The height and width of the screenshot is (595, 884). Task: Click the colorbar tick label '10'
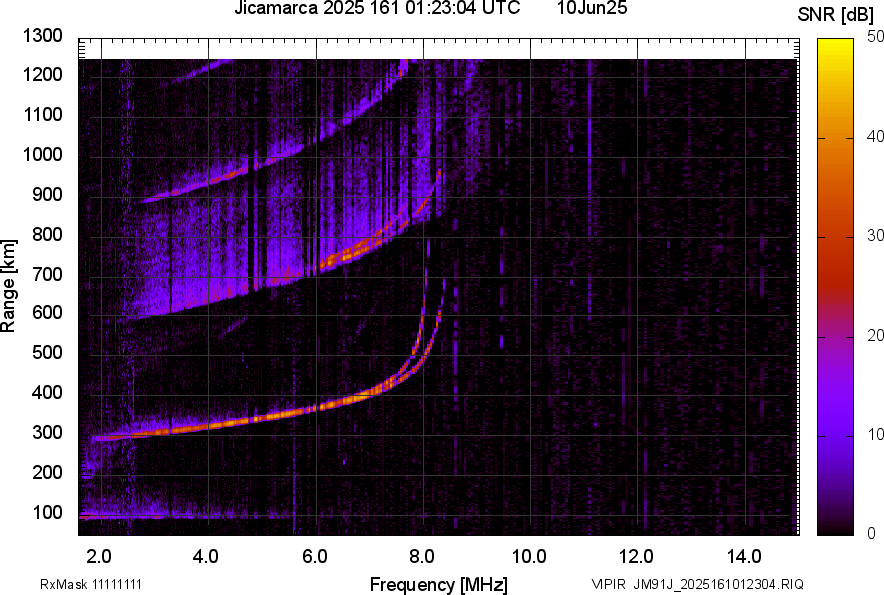pyautogui.click(x=876, y=434)
